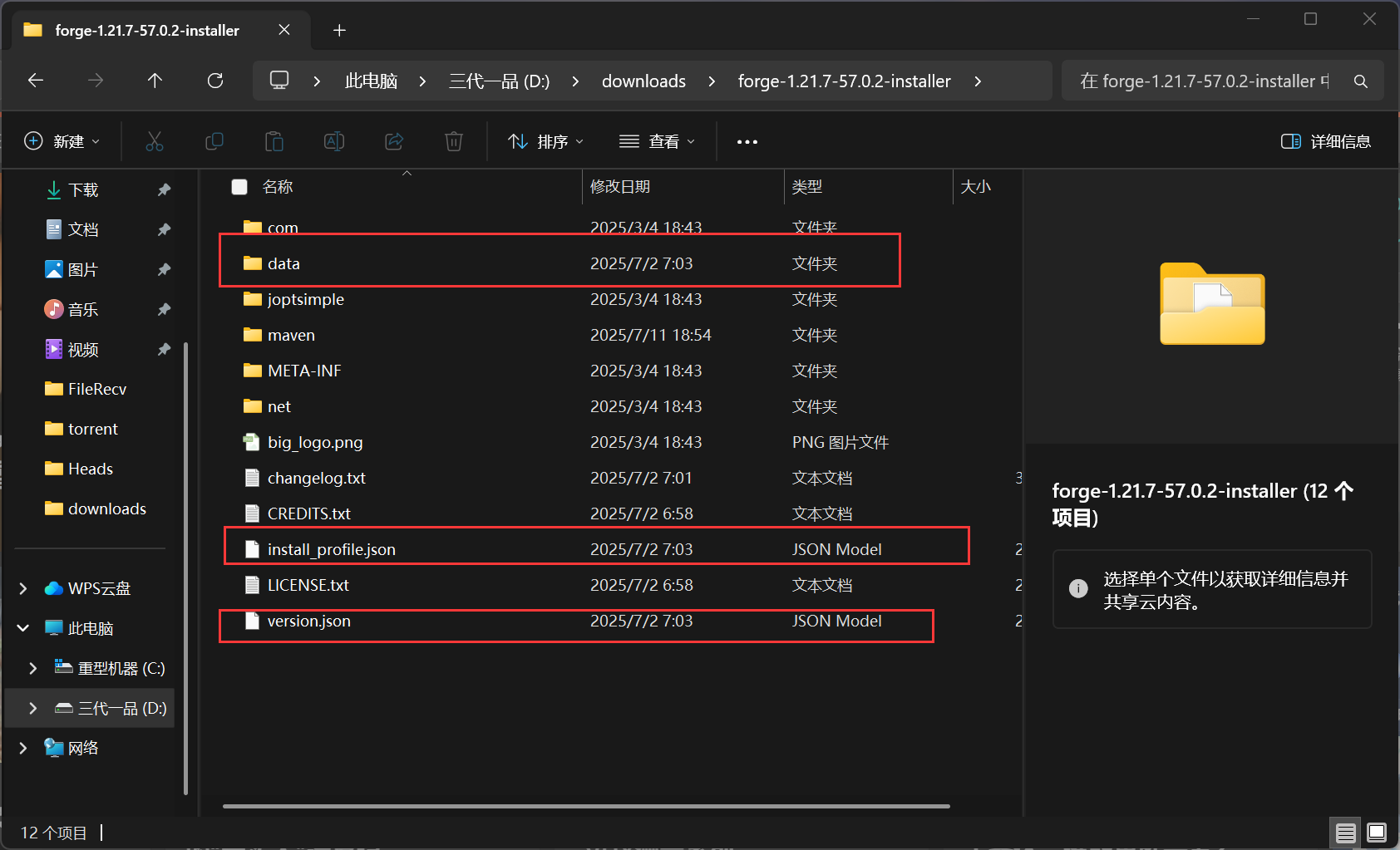Click the Cut scissors icon in toolbar
Viewport: 1400px width, 850px height.
pyautogui.click(x=155, y=141)
